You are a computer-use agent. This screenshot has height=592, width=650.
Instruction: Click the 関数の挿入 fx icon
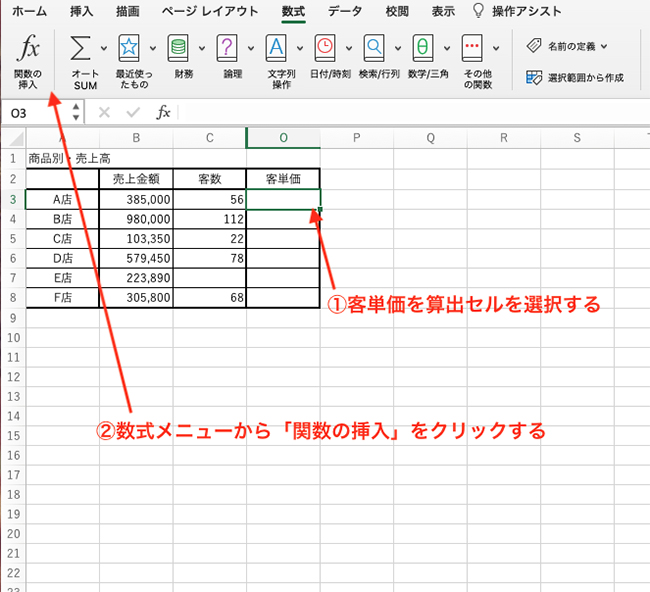click(x=28, y=47)
